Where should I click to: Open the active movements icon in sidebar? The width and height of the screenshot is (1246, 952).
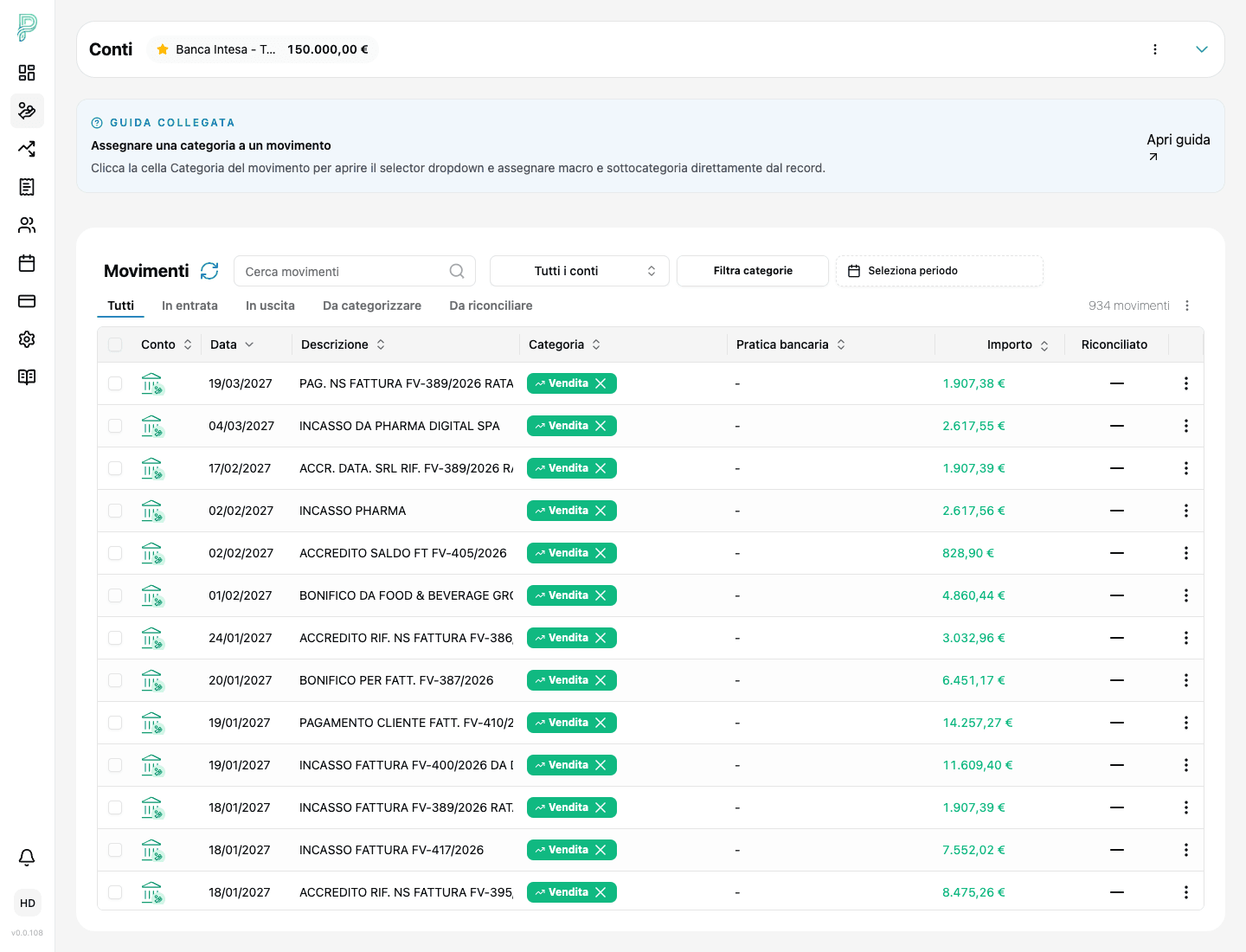tap(27, 111)
